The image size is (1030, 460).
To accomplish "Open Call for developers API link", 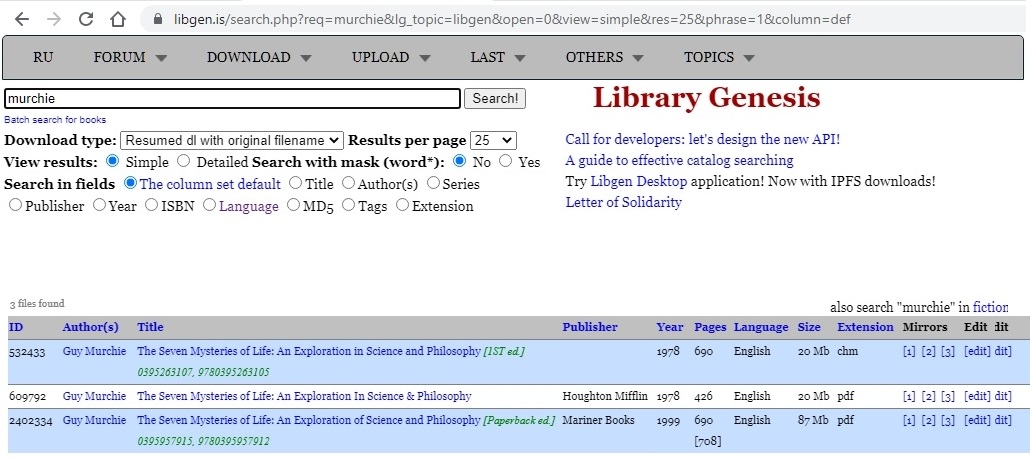I will click(702, 139).
